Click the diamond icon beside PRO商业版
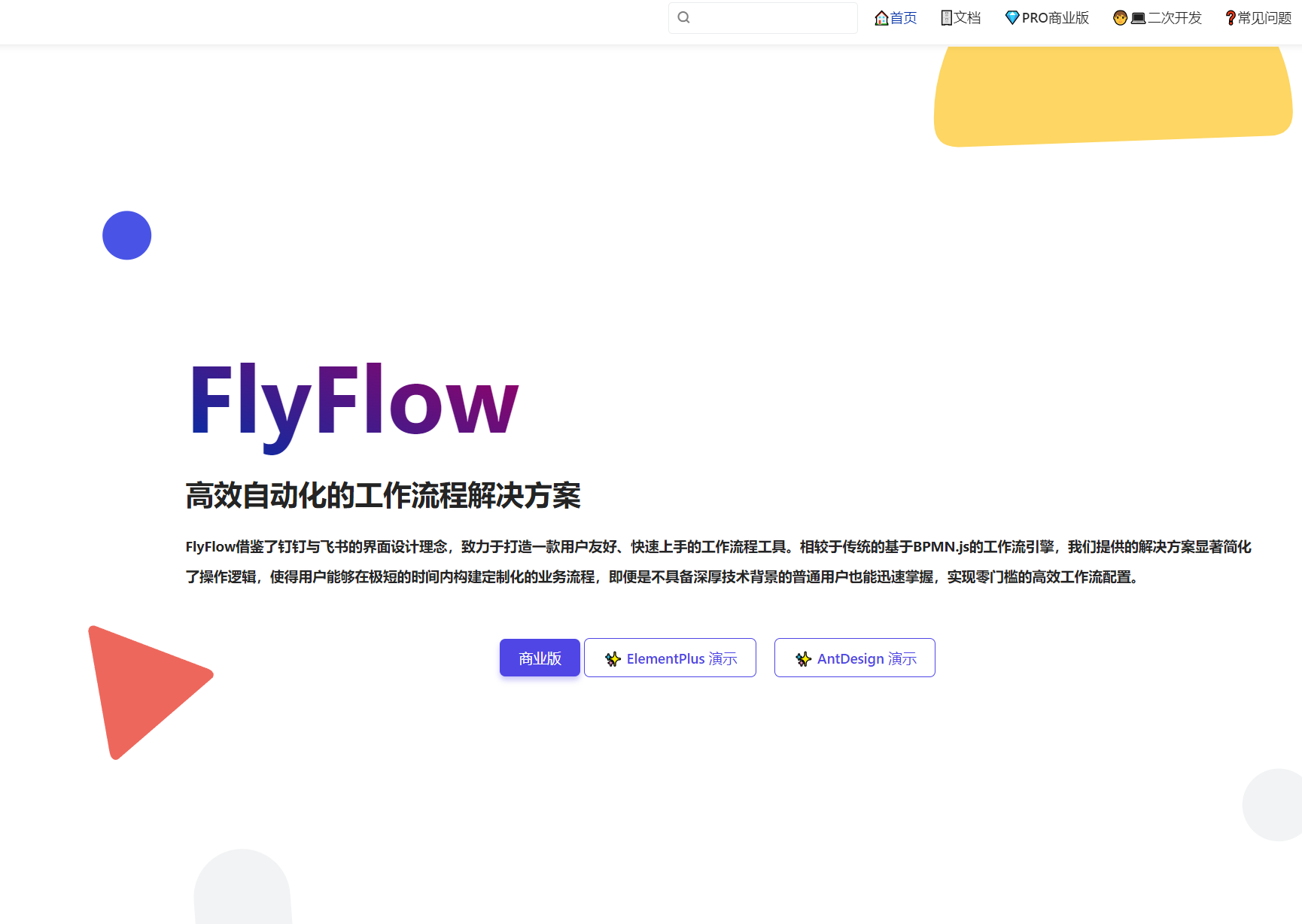Viewport: 1302px width, 924px height. point(1012,18)
